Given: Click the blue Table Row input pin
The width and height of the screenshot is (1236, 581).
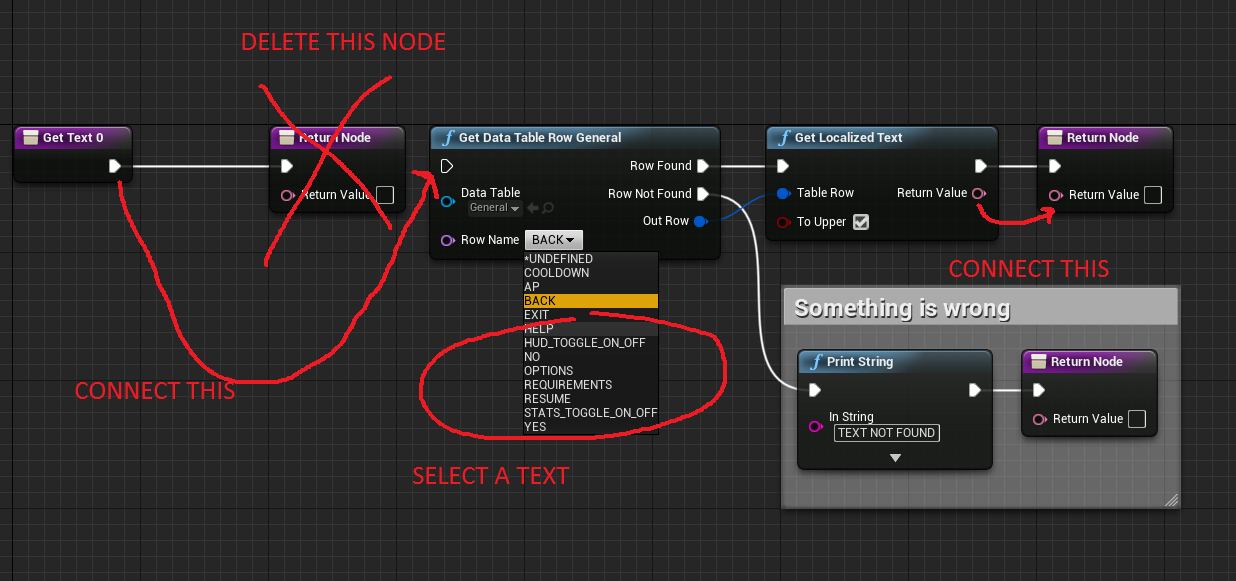Looking at the screenshot, I should click(x=784, y=194).
